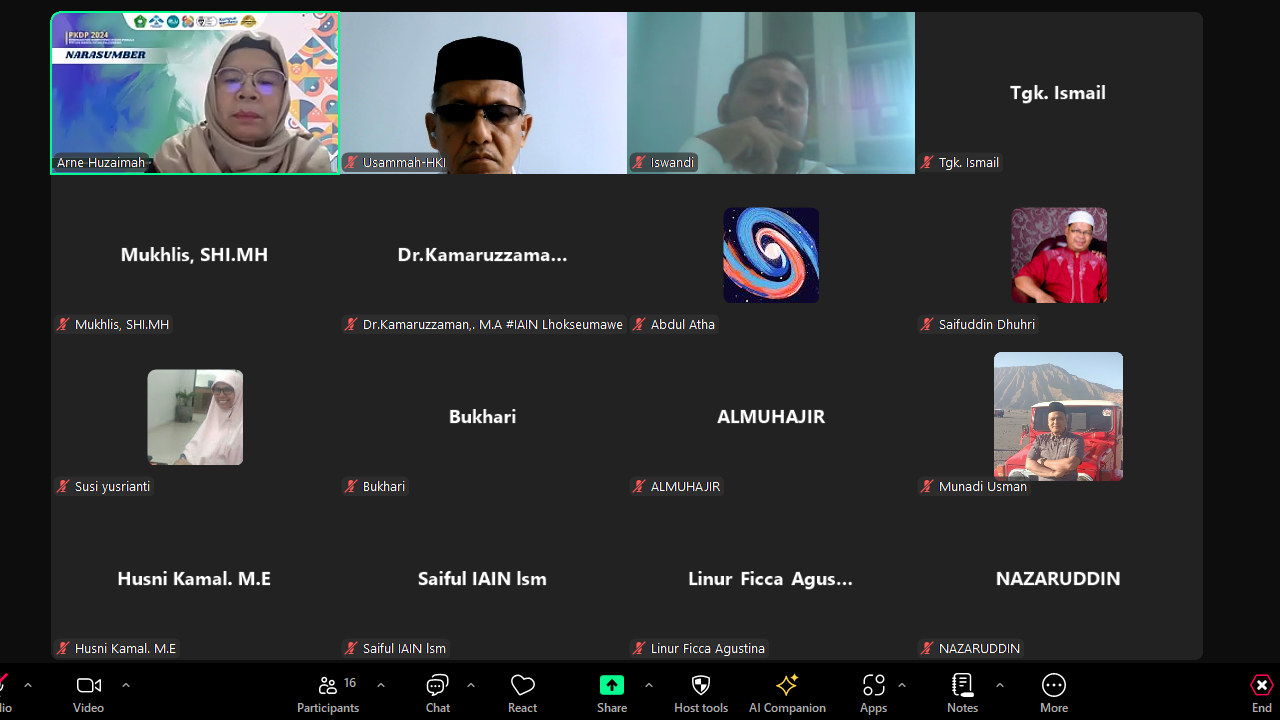Click the large Saiful IAIN lsm name
This screenshot has height=720, width=1280.
482,579
